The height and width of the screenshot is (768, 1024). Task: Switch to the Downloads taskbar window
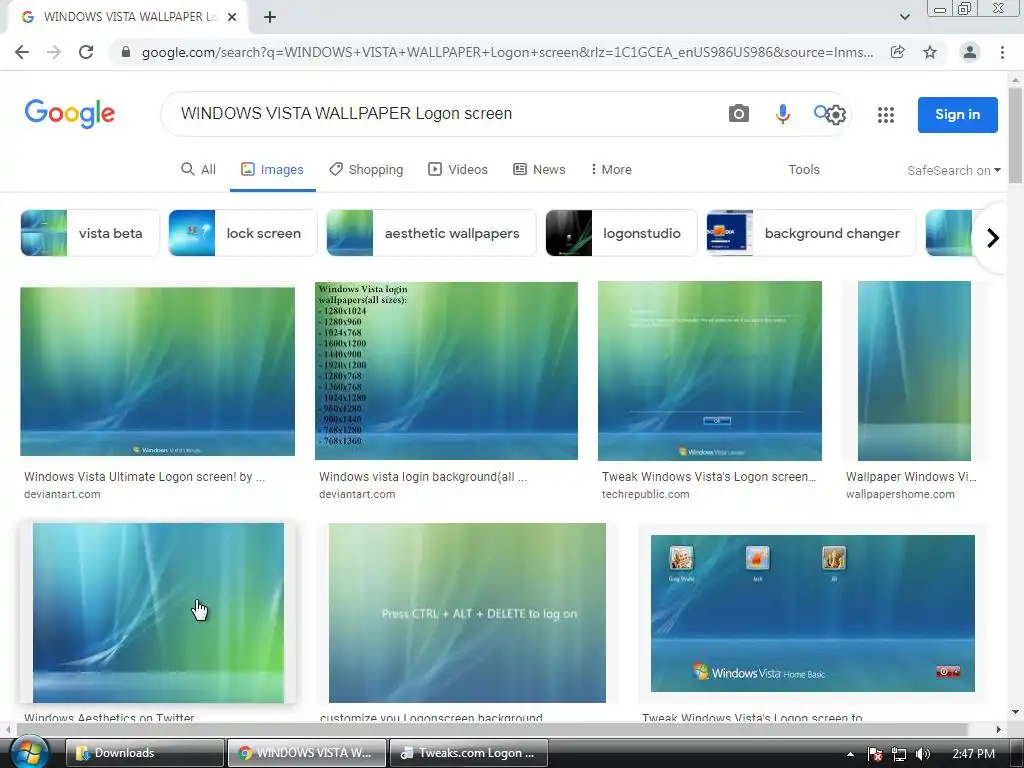click(x=145, y=753)
